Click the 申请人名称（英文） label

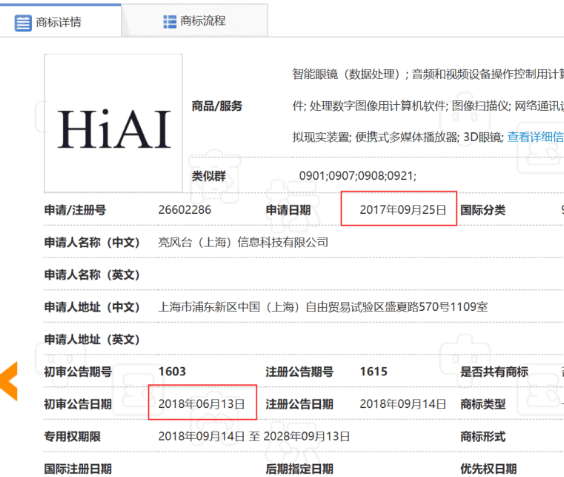coord(92,274)
